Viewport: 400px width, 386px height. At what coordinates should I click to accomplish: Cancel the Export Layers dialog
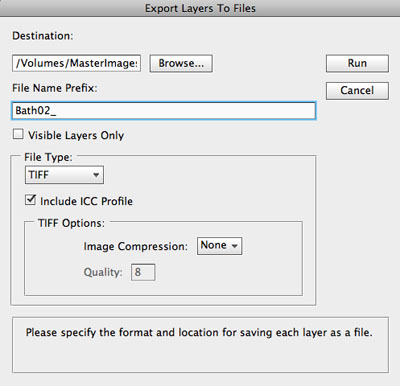(357, 91)
